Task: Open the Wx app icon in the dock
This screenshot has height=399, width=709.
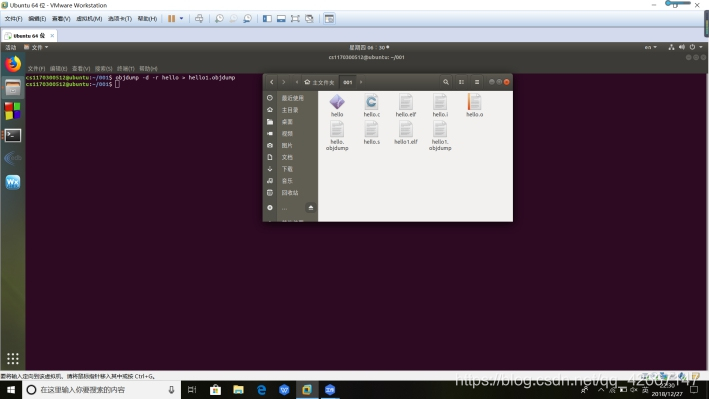Action: click(13, 182)
